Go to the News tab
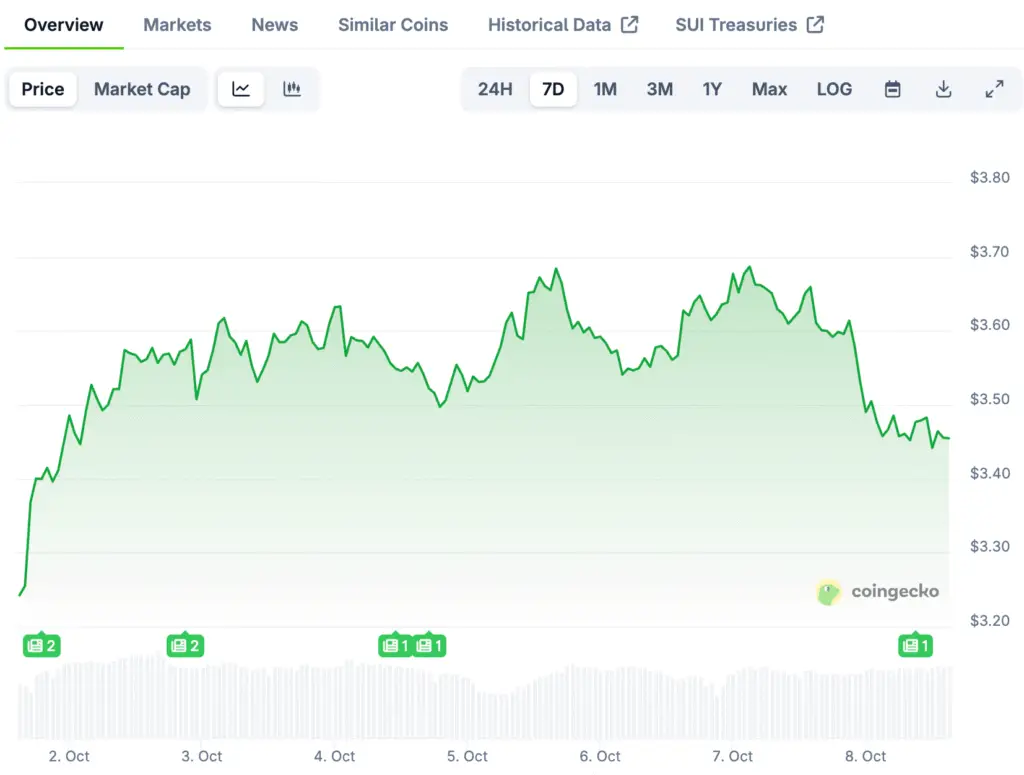 tap(275, 25)
